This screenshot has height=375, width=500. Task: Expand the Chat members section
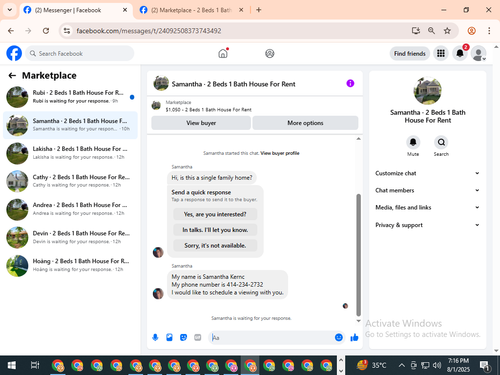427,190
